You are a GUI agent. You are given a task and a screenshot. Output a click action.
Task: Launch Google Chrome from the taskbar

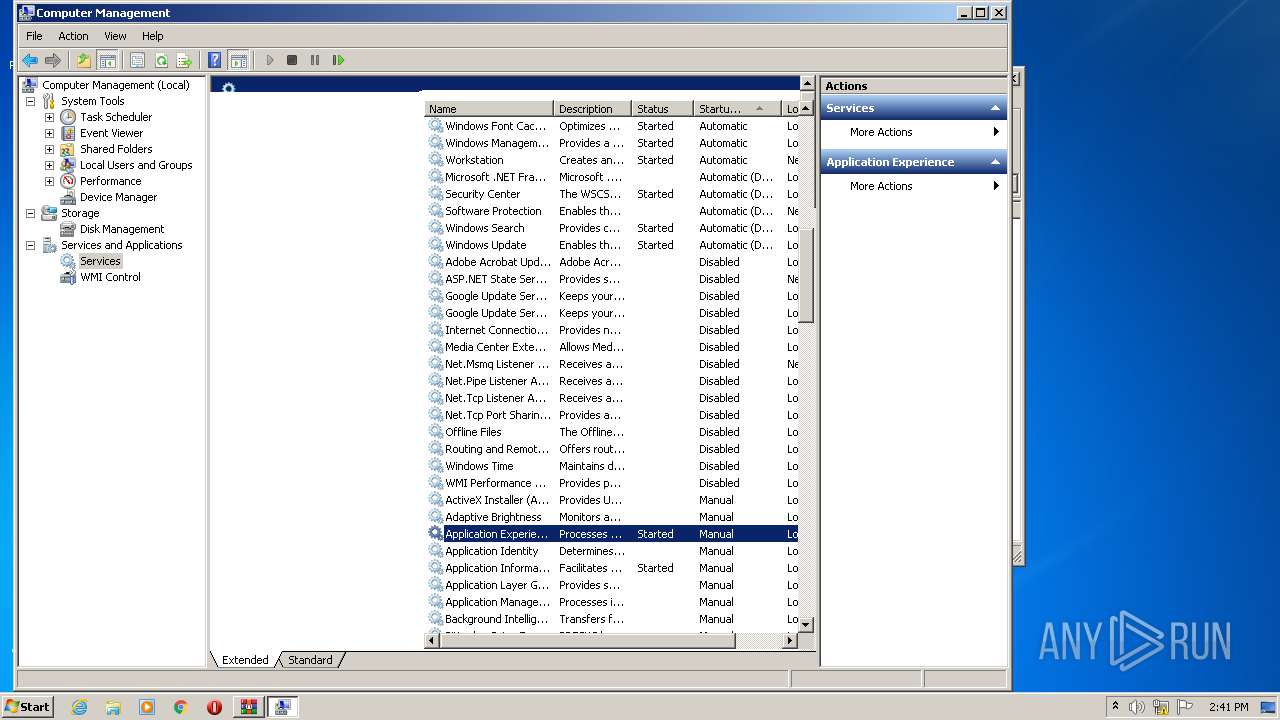pyautogui.click(x=181, y=707)
